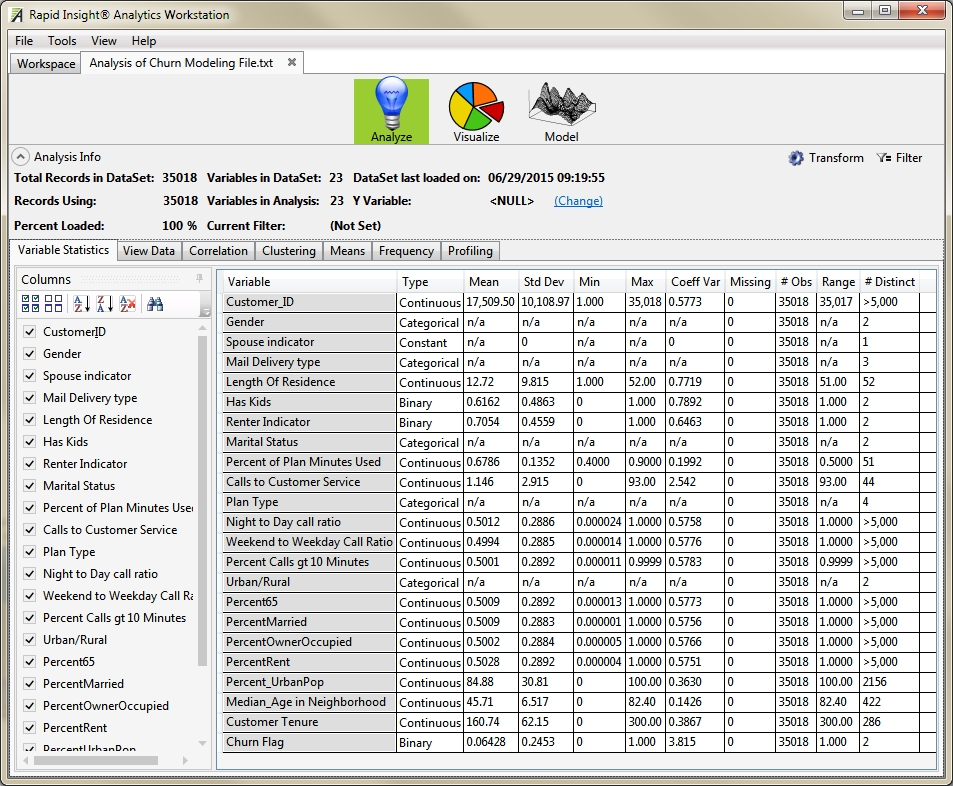Viewport: 953px width, 786px height.
Task: Open the Tools menu
Action: [x=62, y=41]
